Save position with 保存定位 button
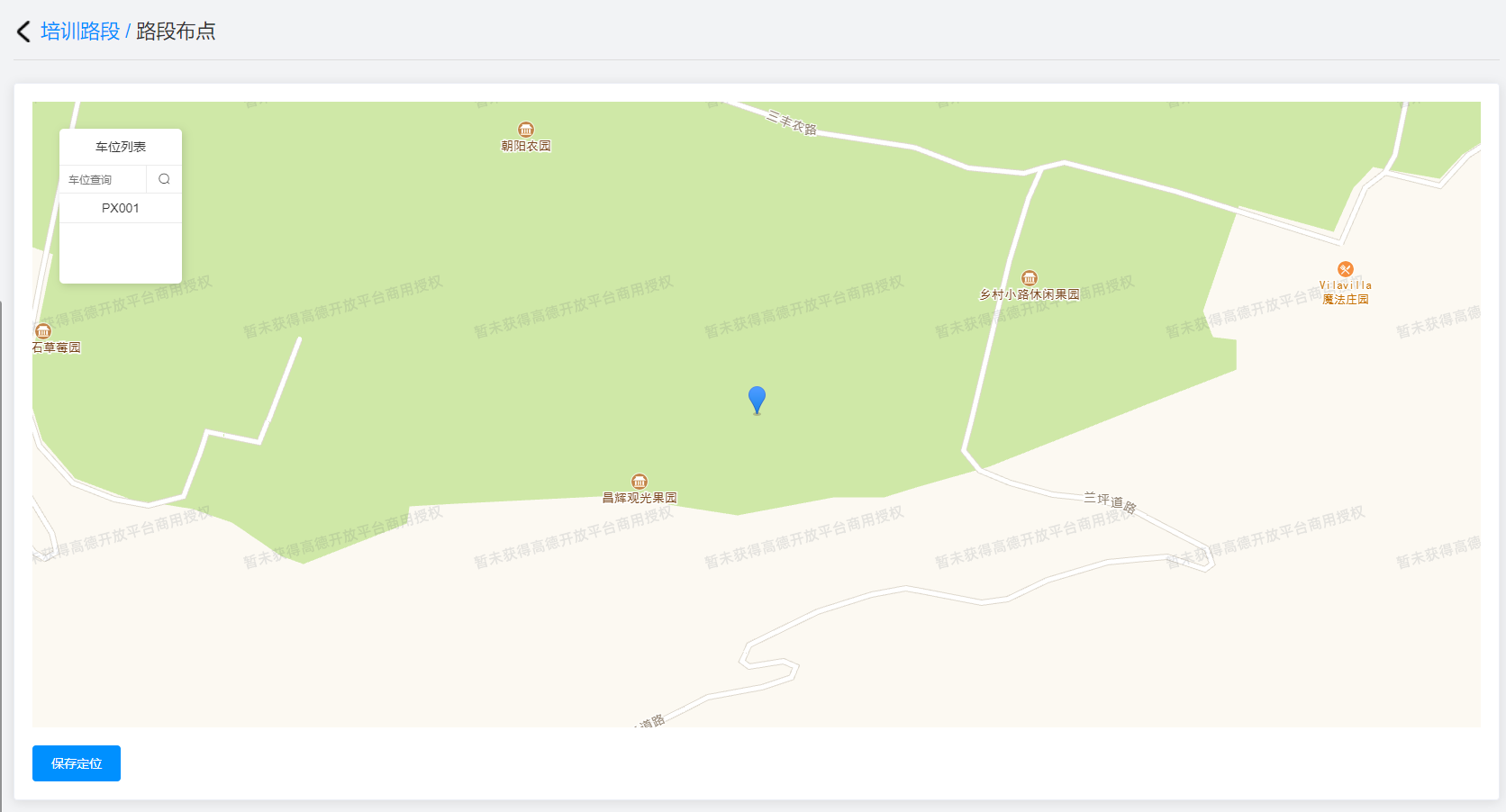 [77, 763]
